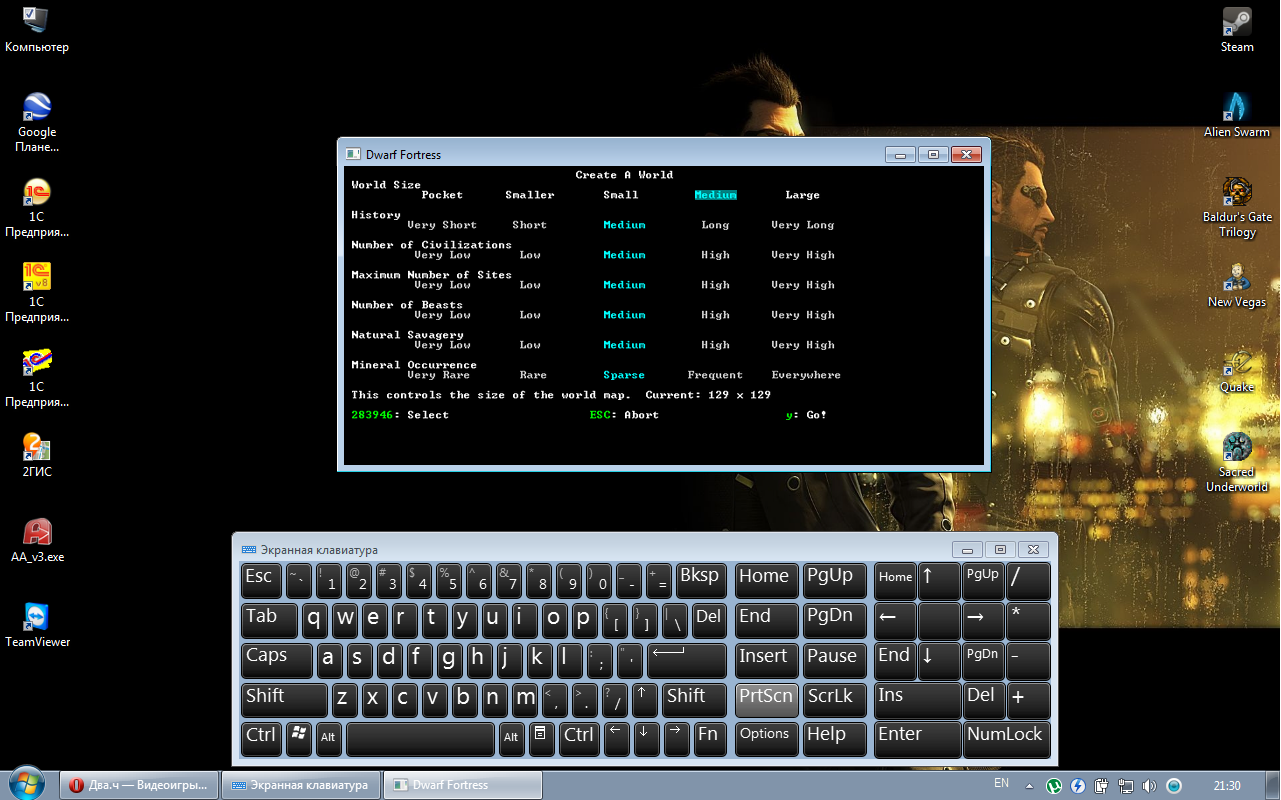Screen dimensions: 1281x800
Task: Toggle the left Ctrl key
Action: (262, 739)
